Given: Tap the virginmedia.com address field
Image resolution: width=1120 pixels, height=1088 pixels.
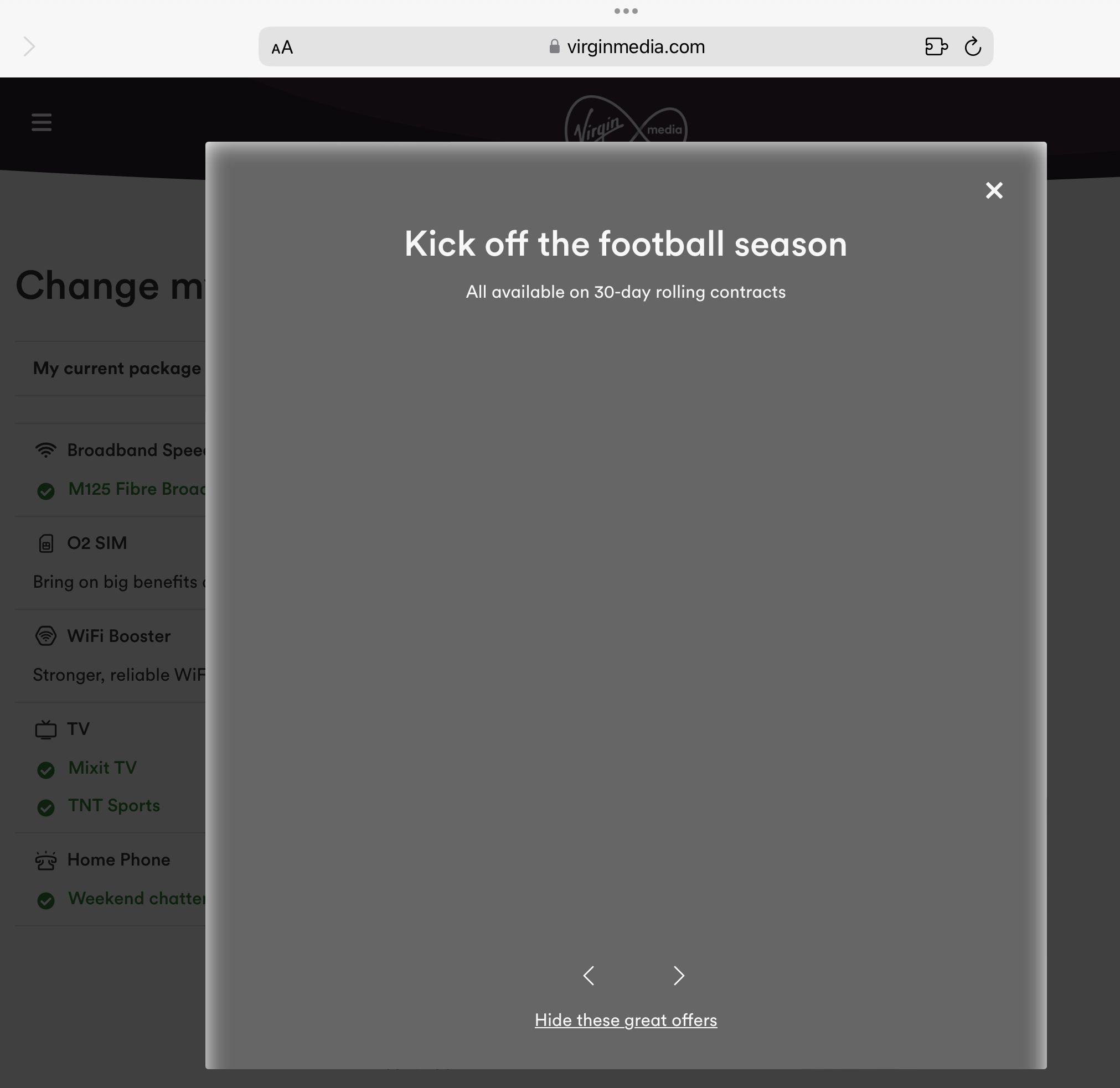Looking at the screenshot, I should point(626,47).
